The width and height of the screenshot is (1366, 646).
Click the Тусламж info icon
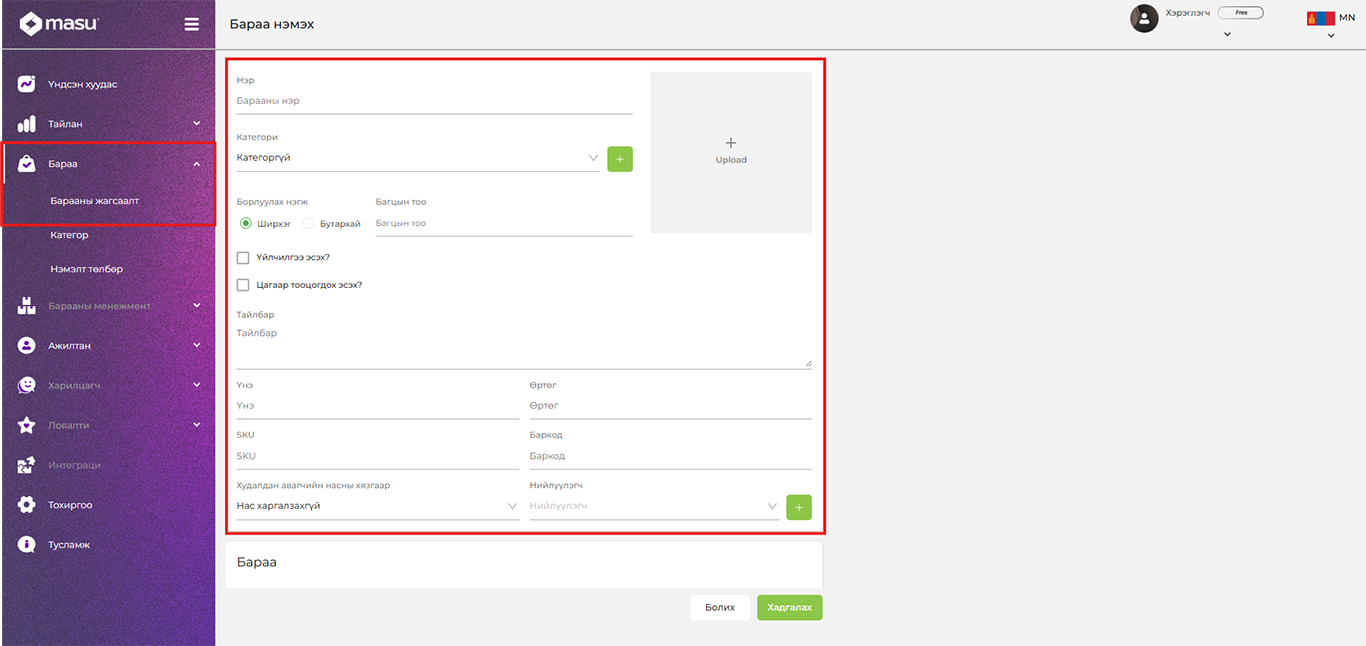(27, 545)
